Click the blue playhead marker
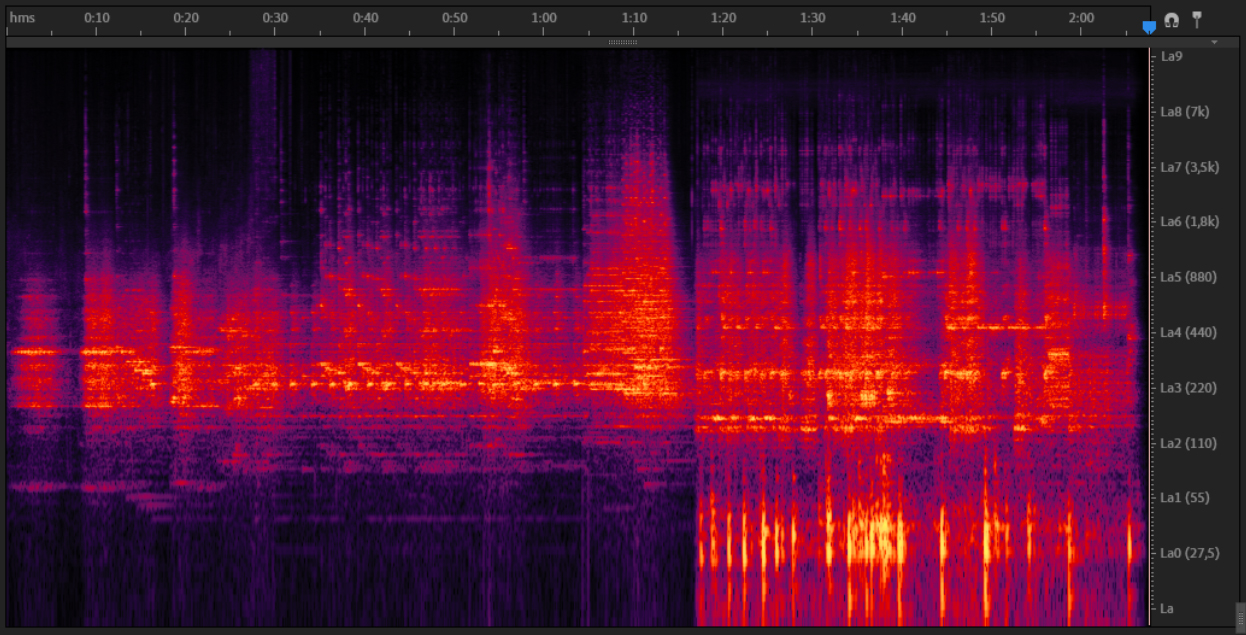 (1149, 27)
